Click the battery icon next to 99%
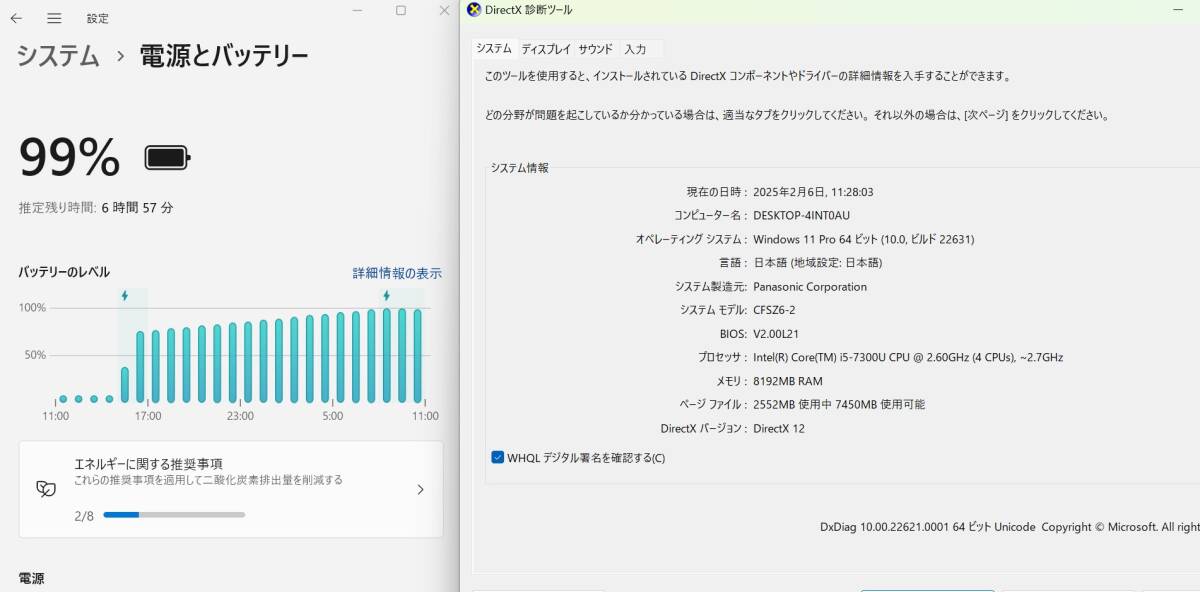This screenshot has width=1200, height=592. click(x=164, y=157)
